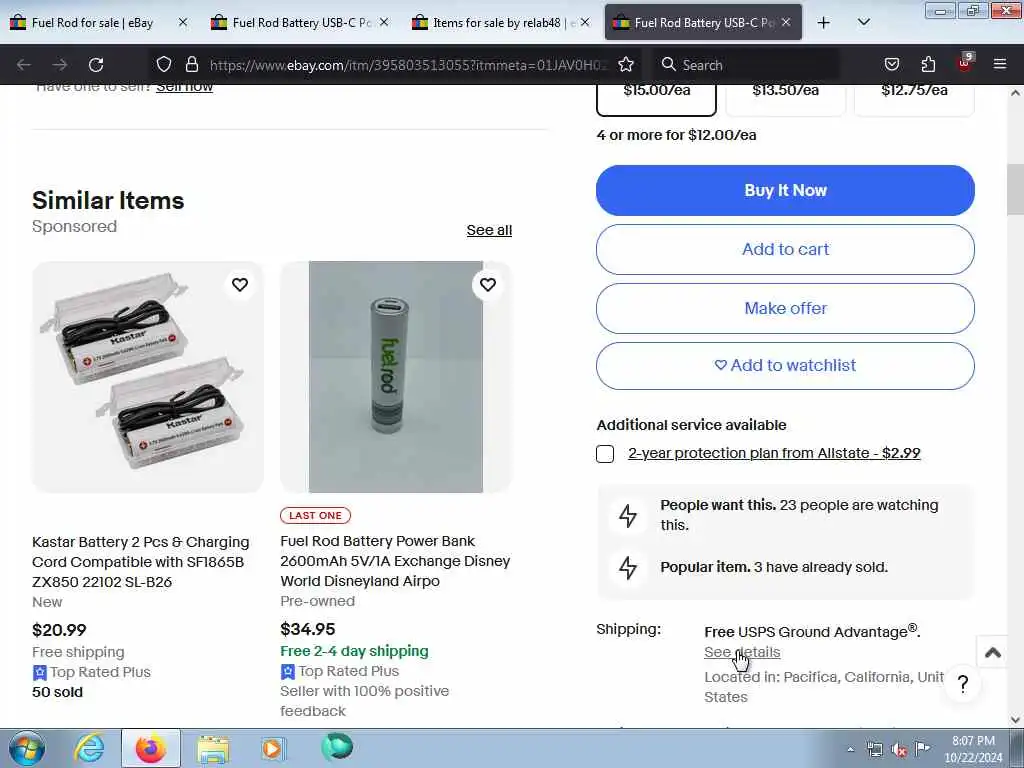Open the uBlock extension icon with badge
1024x768 pixels.
(965, 63)
